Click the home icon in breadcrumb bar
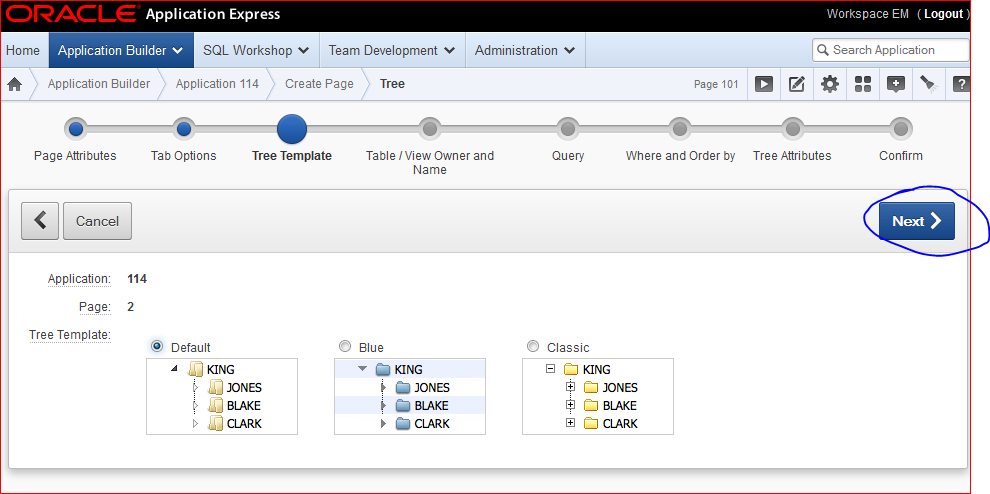Screen dimensions: 990x494 [14, 84]
